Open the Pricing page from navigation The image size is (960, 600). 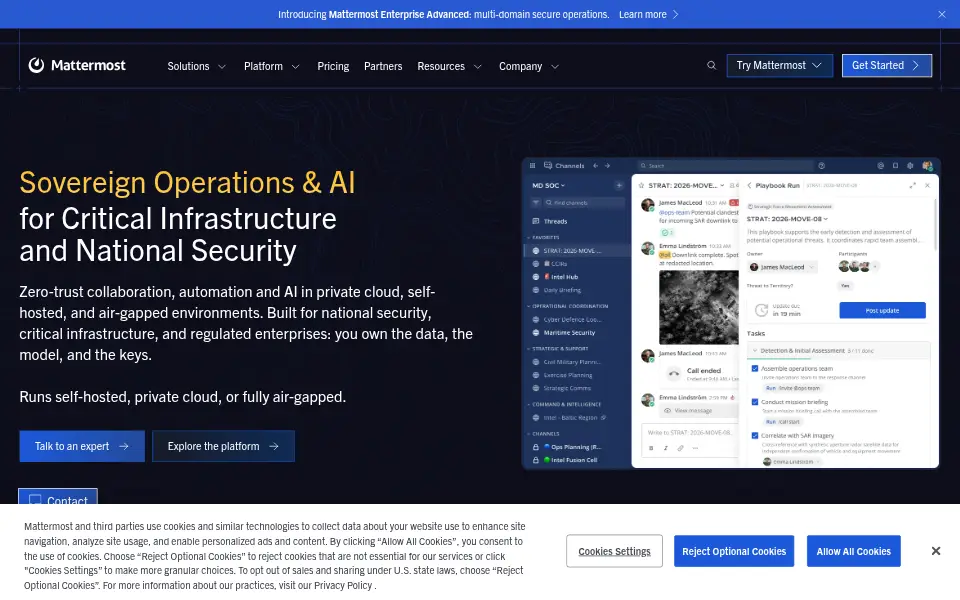(333, 66)
